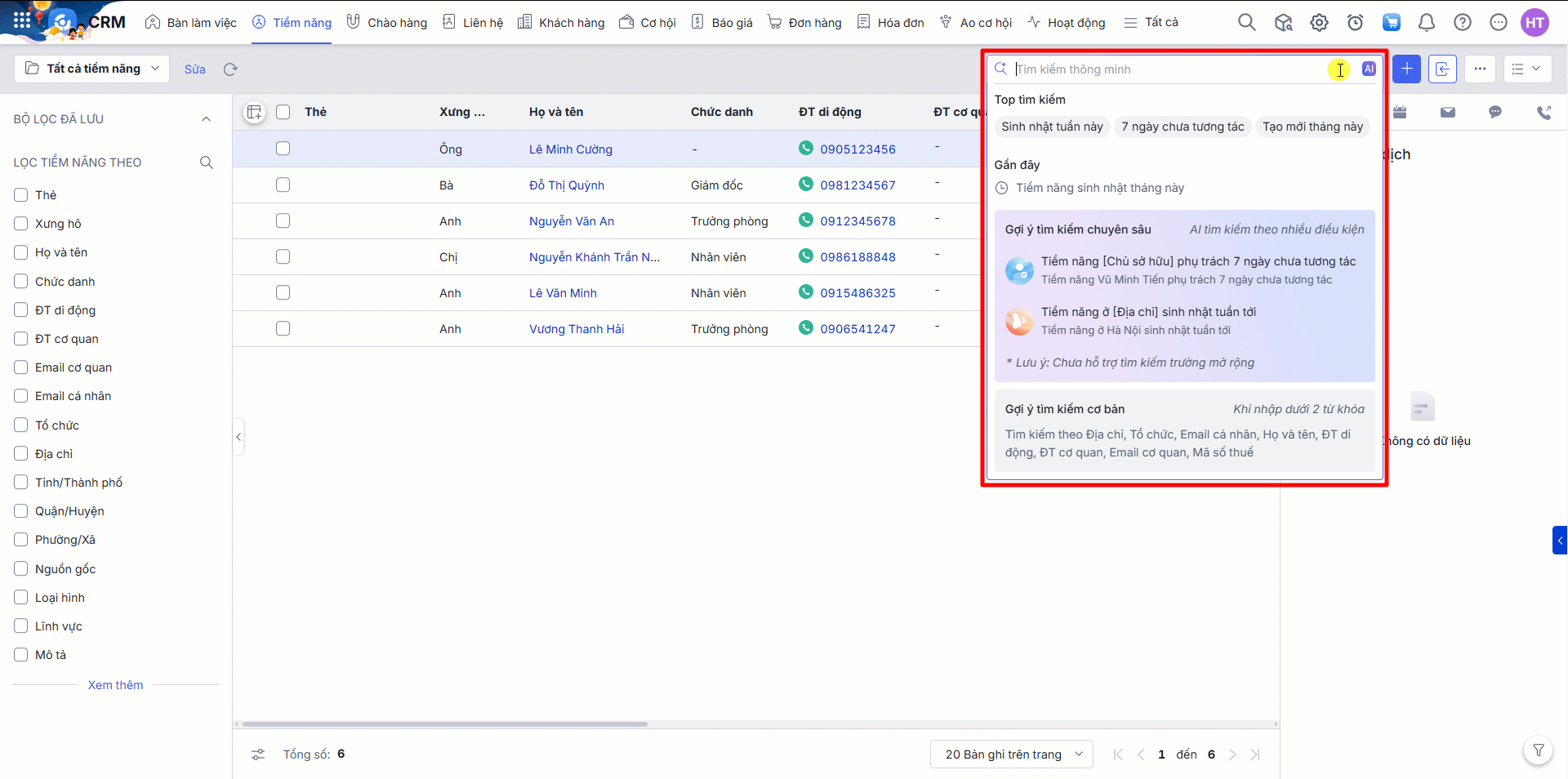Open the notifications bell icon
This screenshot has height=779, width=1568.
tap(1426, 23)
